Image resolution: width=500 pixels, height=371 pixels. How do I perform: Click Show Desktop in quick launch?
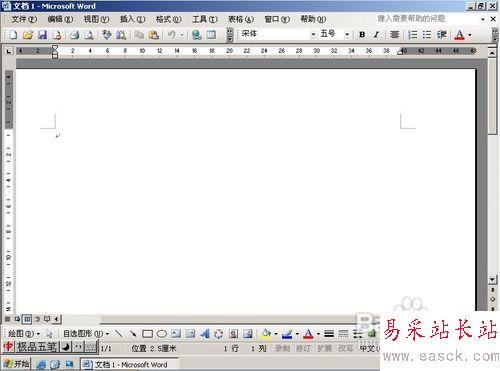[69, 364]
